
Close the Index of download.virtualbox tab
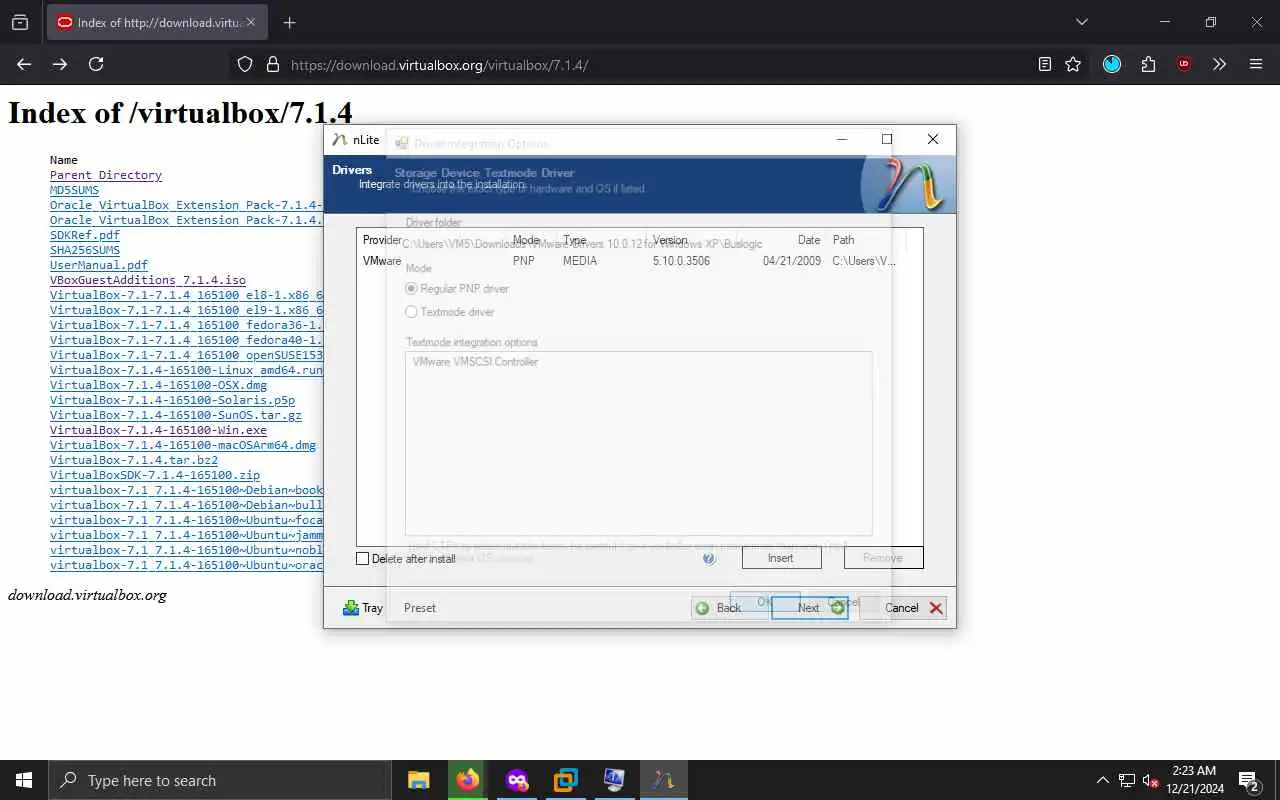click(250, 22)
